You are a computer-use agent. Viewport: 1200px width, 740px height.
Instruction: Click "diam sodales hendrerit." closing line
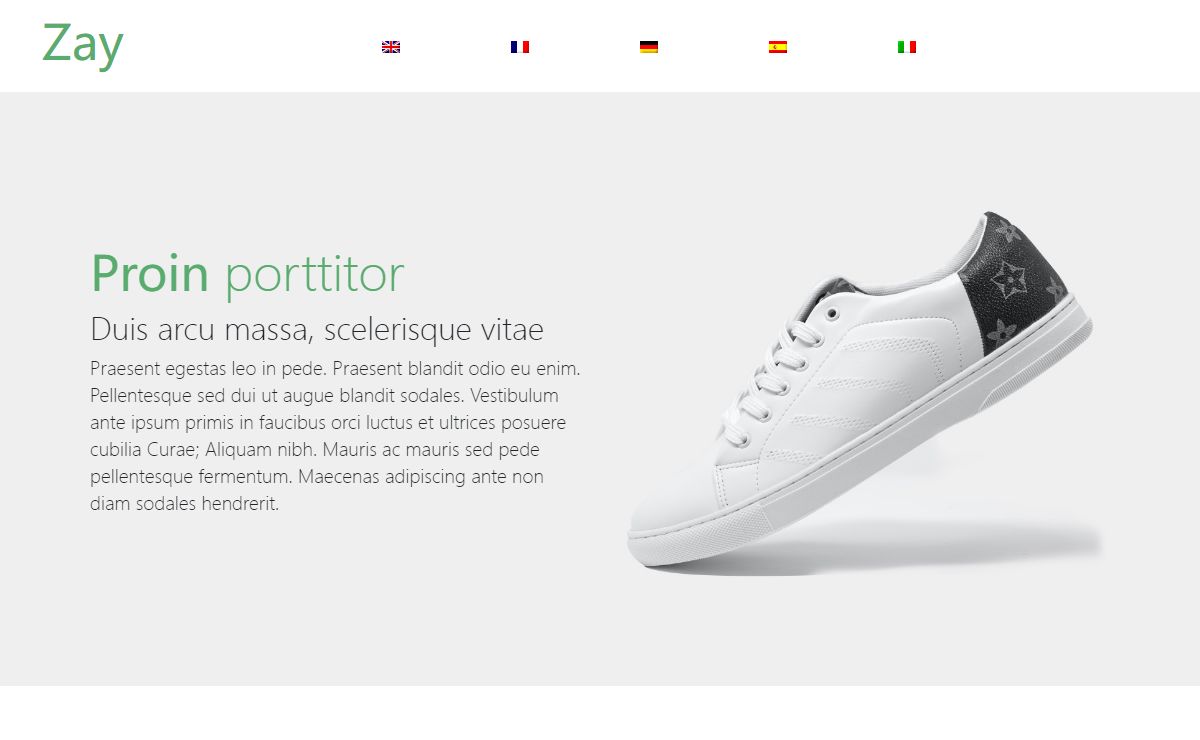[x=184, y=504]
